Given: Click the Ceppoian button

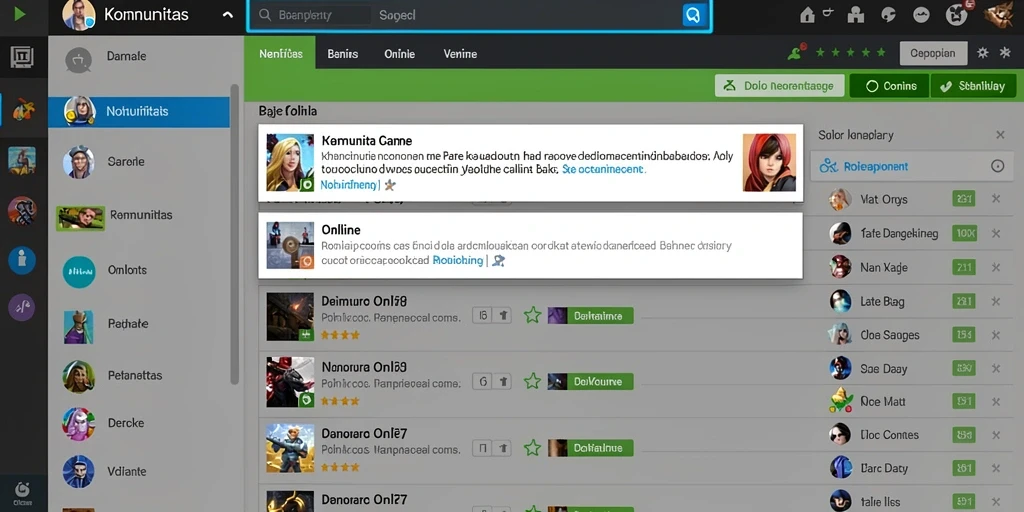Looking at the screenshot, I should 933,54.
